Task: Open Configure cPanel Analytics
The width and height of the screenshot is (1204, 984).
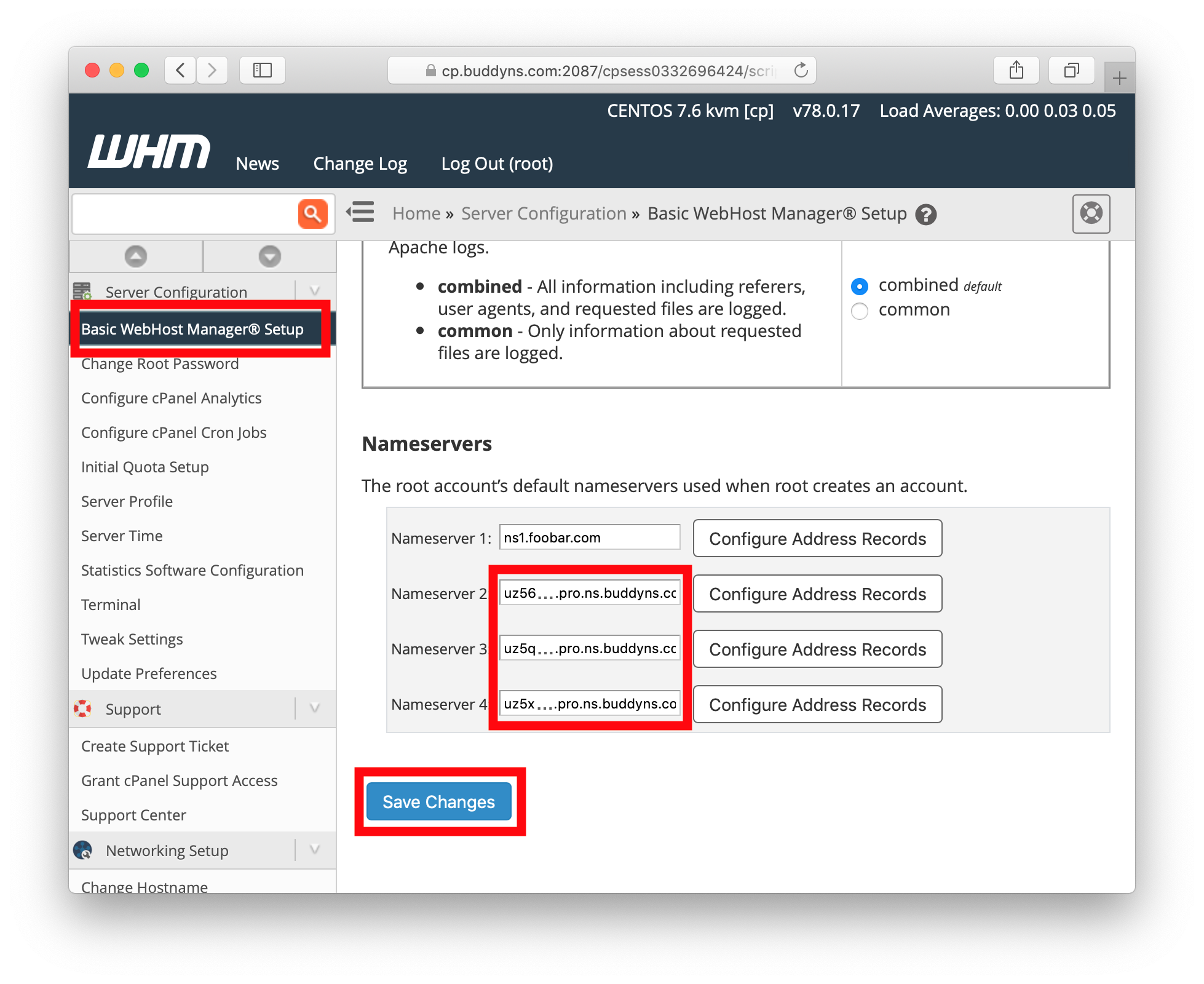Action: [x=172, y=398]
